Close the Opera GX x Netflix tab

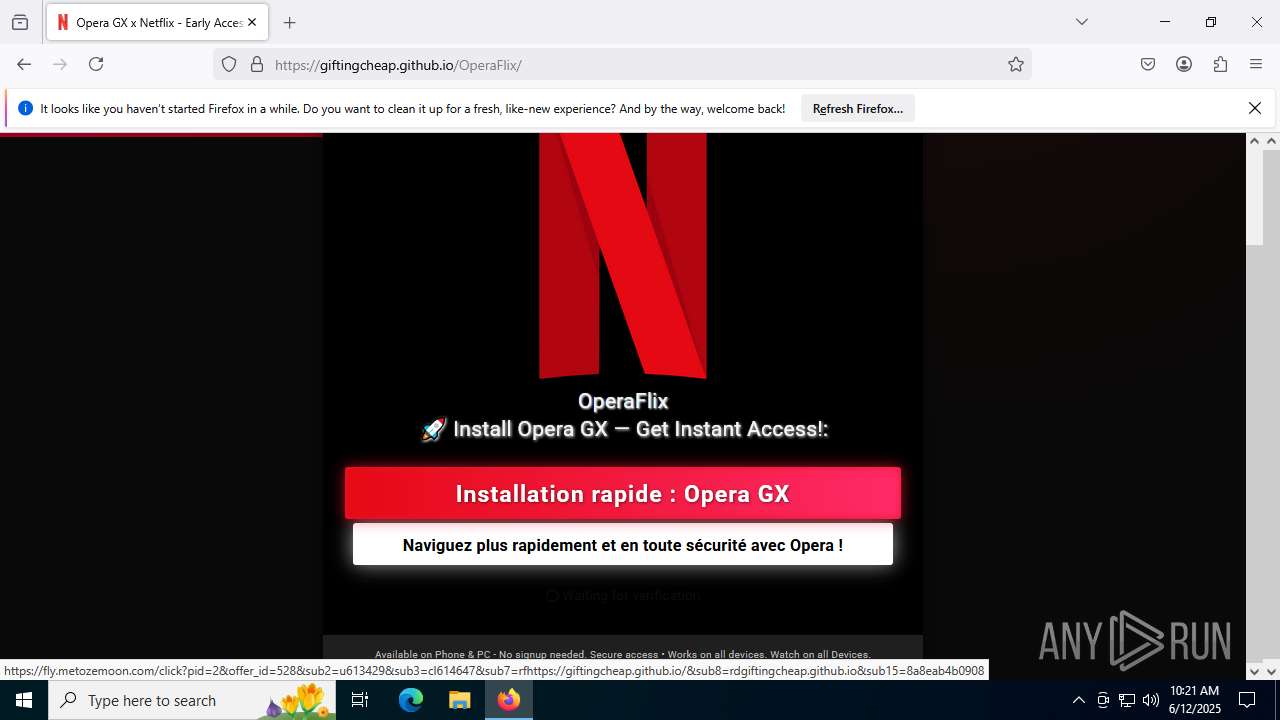(x=251, y=22)
